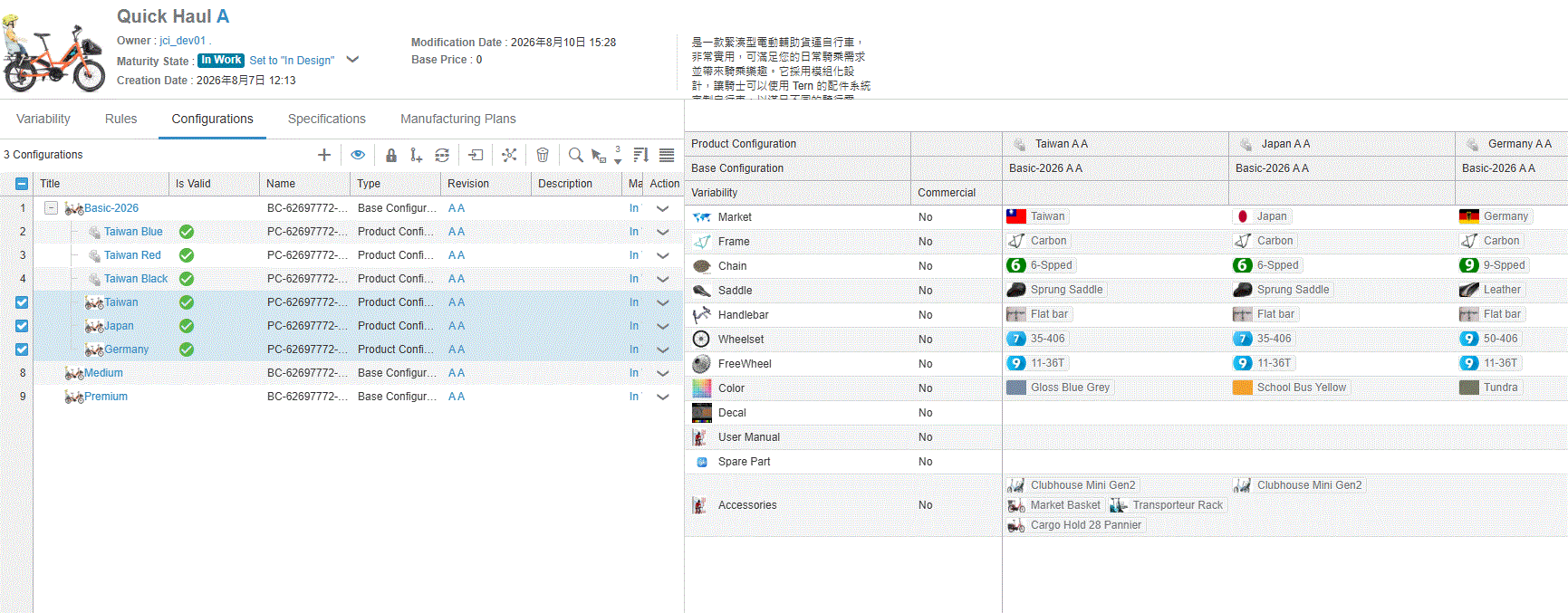Click the School Bus Yellow color swatch

click(x=1243, y=388)
